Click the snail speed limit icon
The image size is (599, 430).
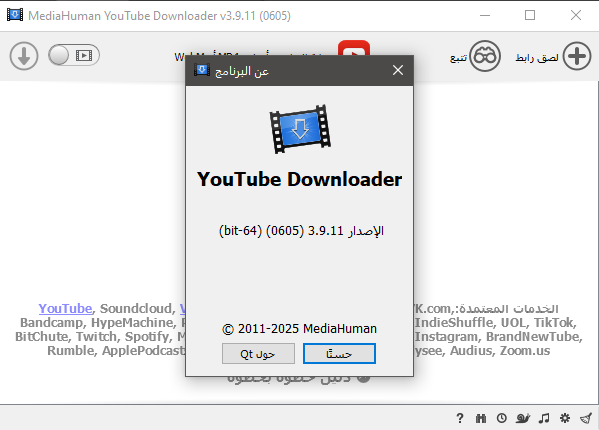(x=522, y=418)
